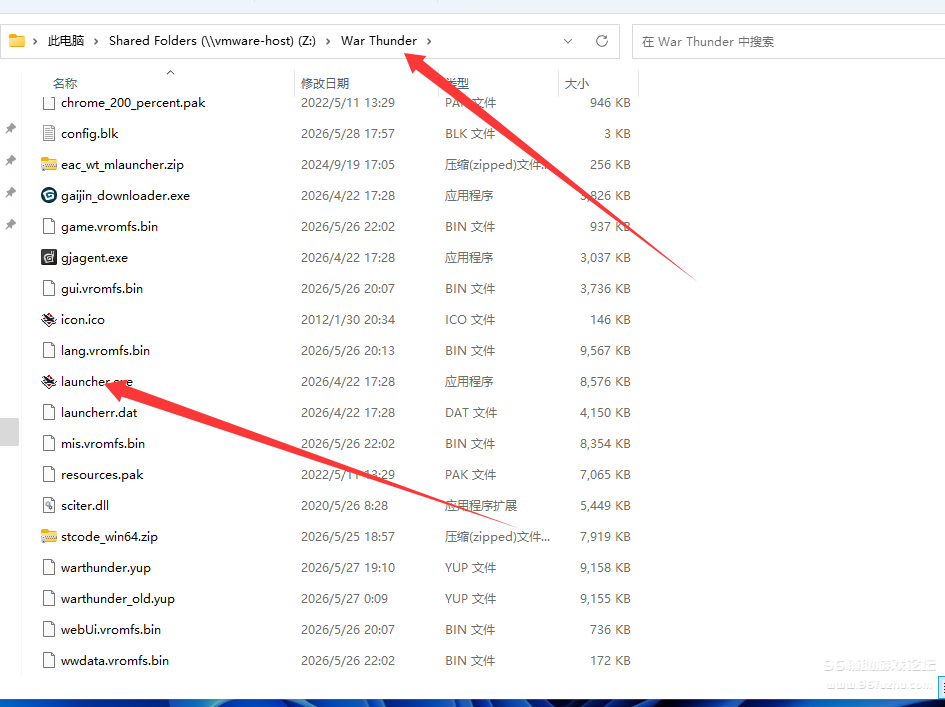Refresh the War Thunder folder view
Screen dimensions: 945x707
(601, 41)
